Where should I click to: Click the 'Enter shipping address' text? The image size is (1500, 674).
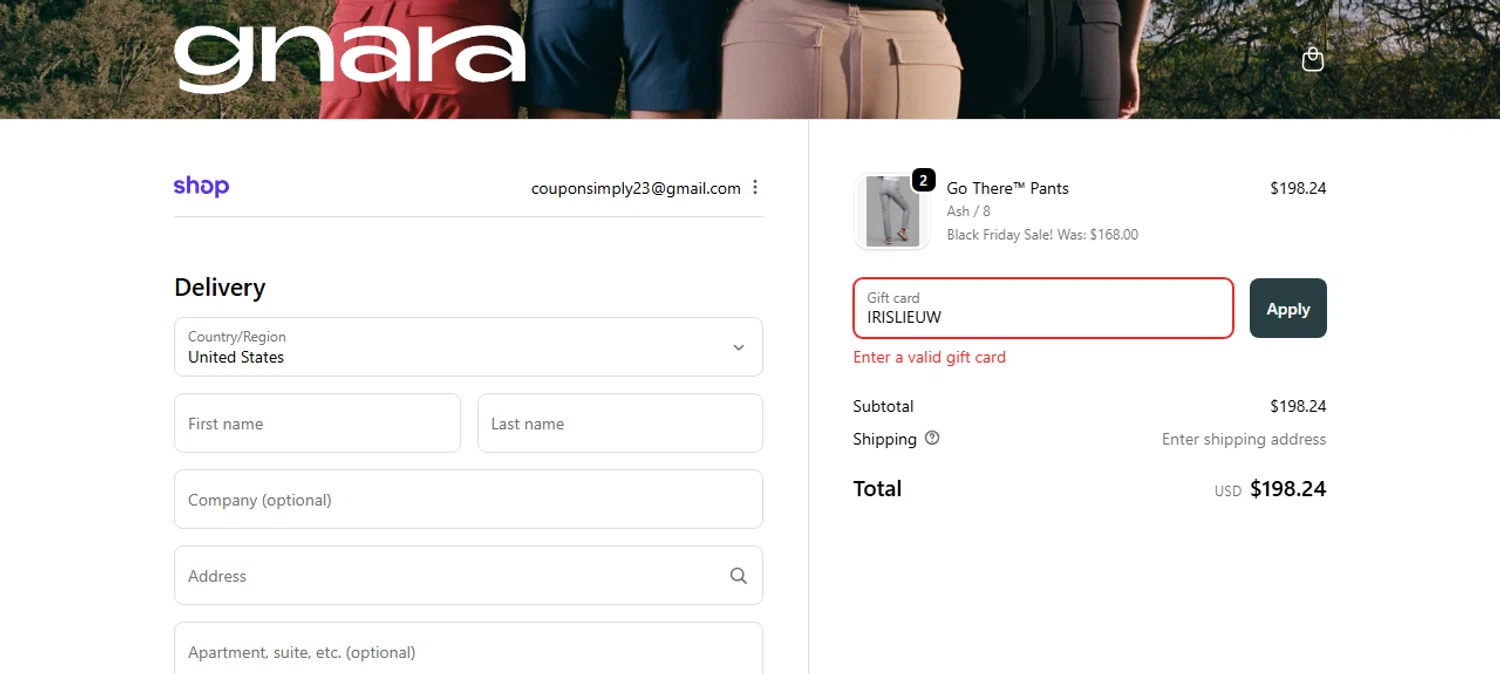1244,439
